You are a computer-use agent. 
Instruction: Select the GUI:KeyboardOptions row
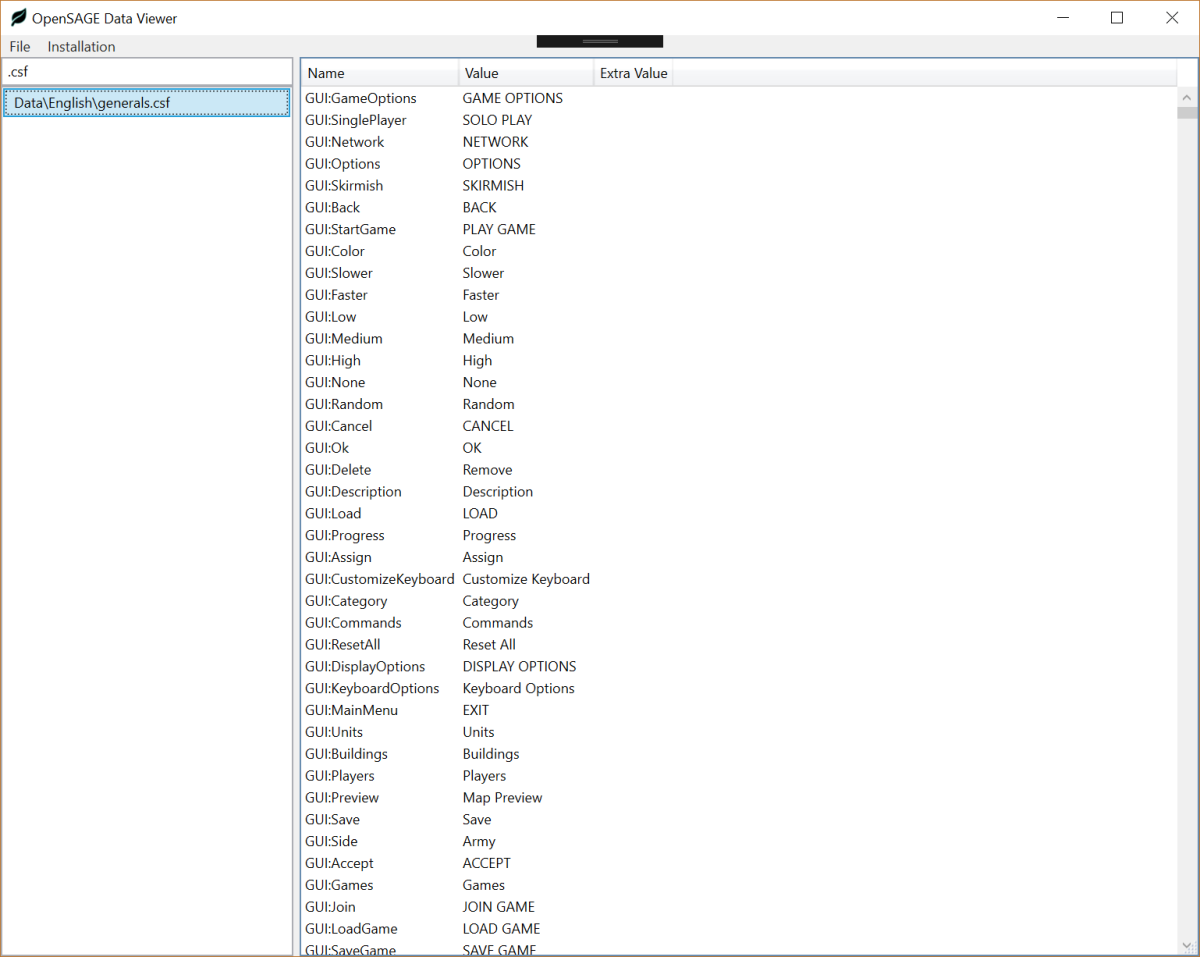(x=740, y=689)
